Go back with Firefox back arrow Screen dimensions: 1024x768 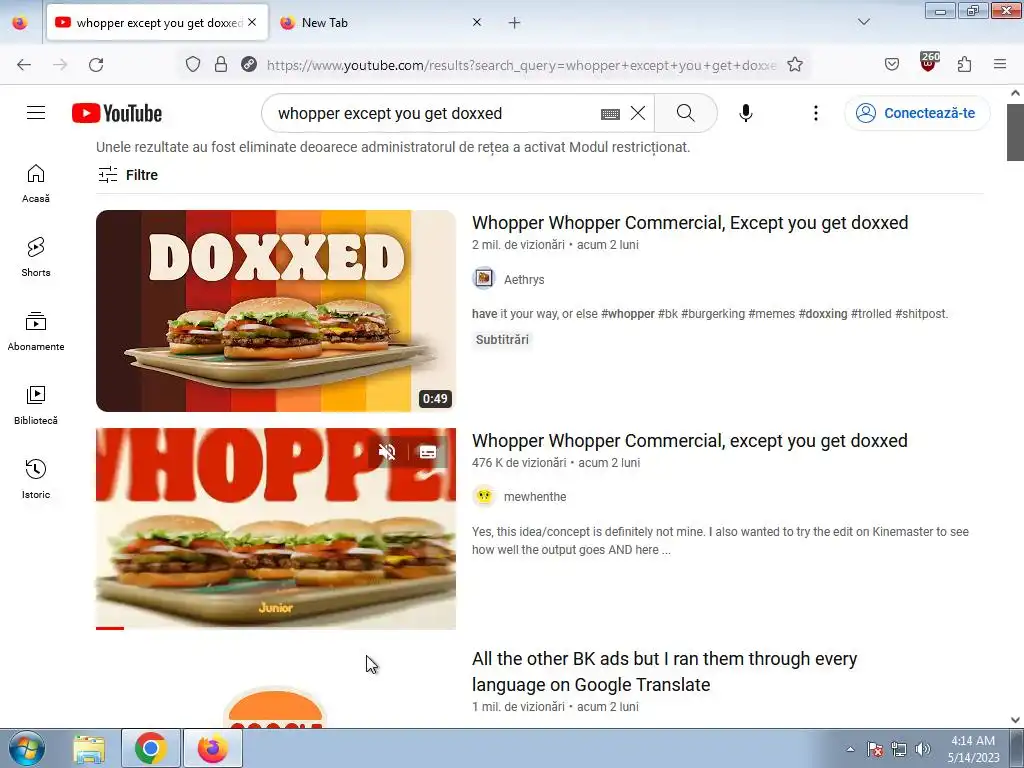[24, 65]
